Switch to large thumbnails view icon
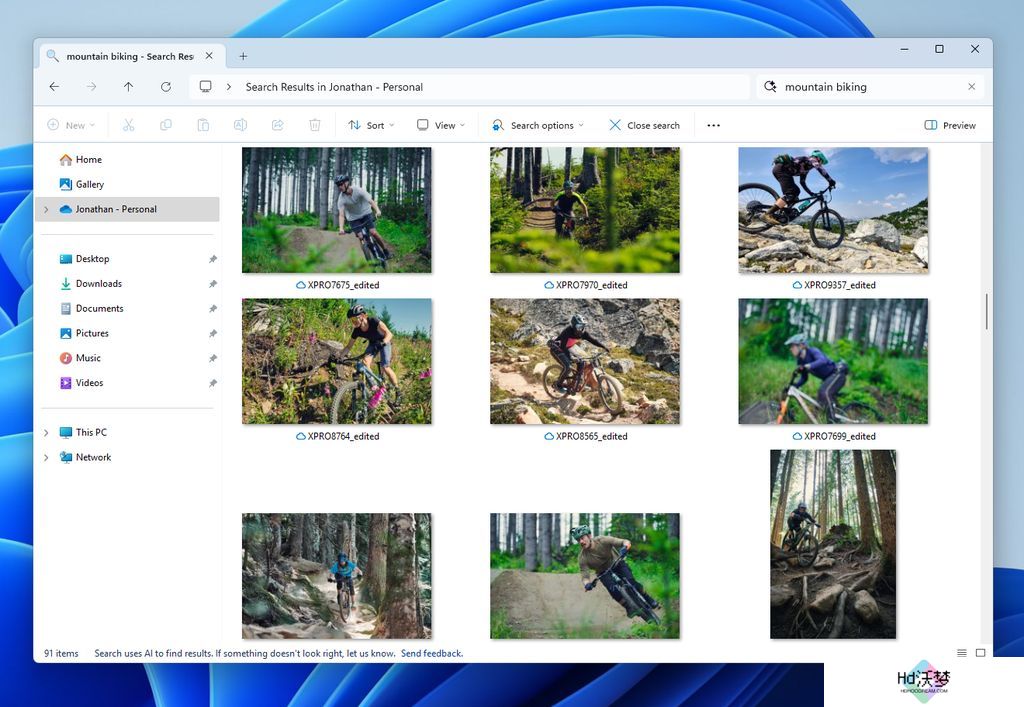 [980, 653]
